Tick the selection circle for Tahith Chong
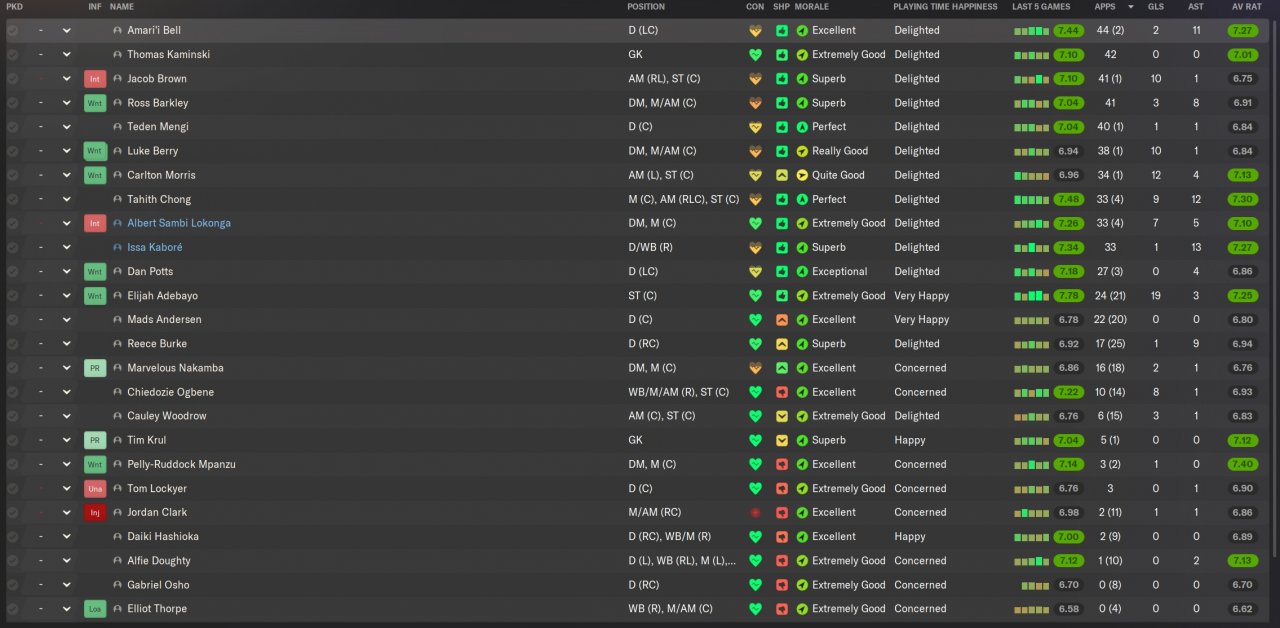 point(12,199)
